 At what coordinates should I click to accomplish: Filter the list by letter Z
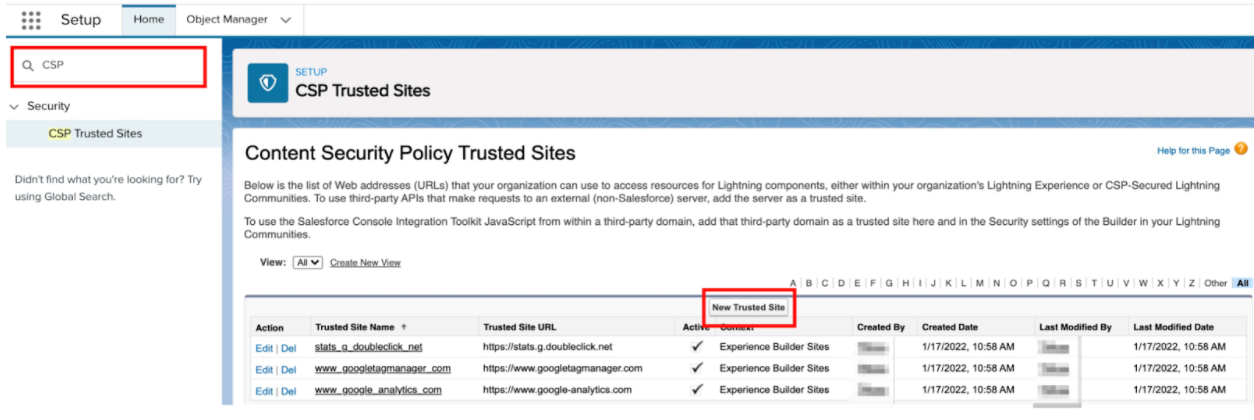click(x=1191, y=283)
